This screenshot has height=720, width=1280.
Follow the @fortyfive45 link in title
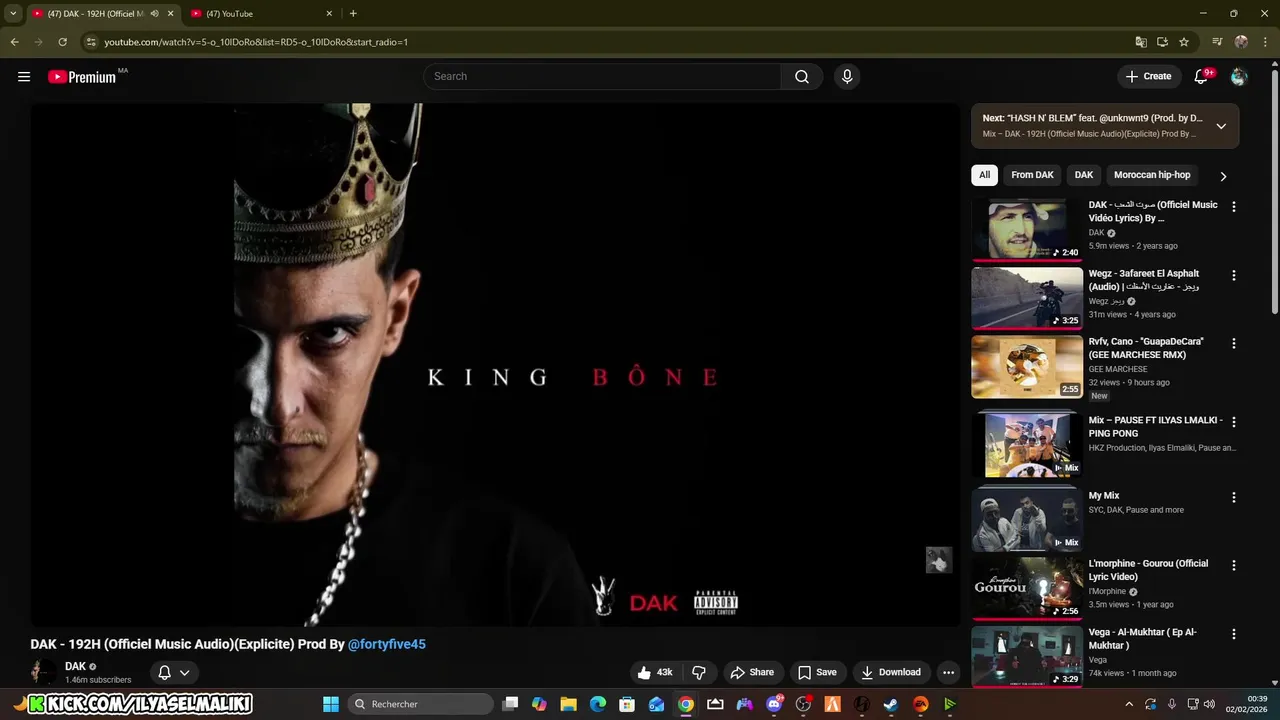387,644
